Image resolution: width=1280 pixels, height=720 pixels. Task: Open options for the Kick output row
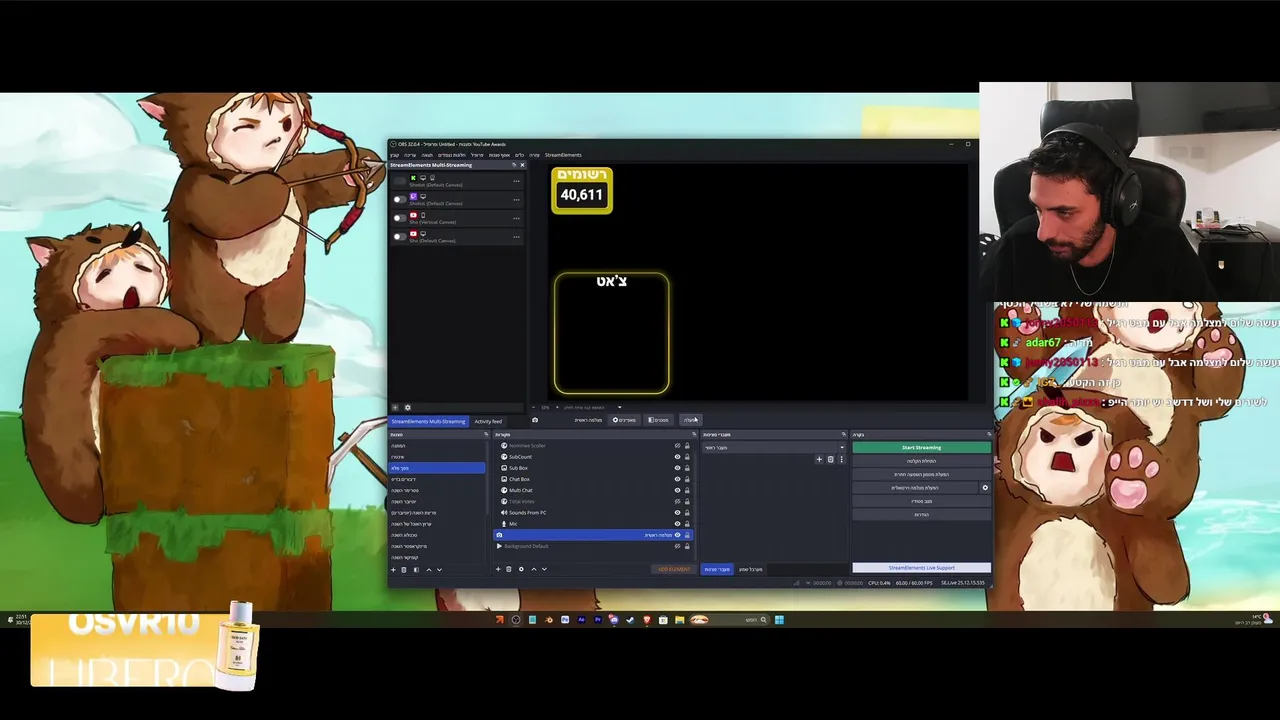tap(516, 181)
